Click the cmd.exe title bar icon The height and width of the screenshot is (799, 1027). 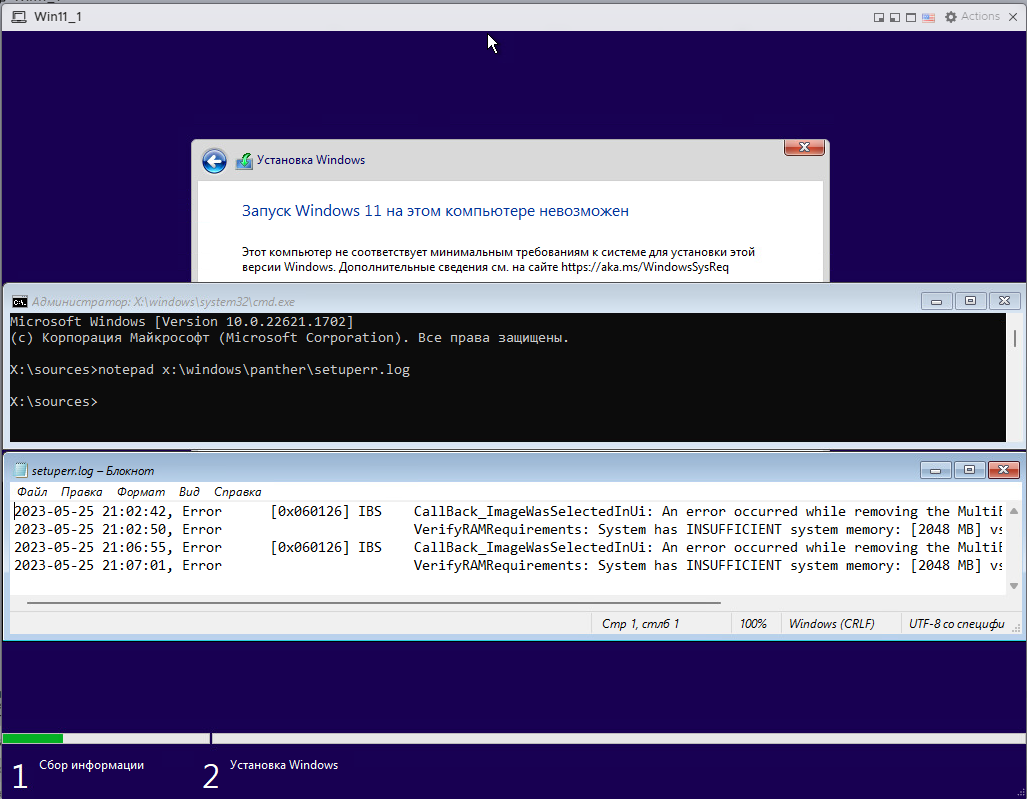19,301
